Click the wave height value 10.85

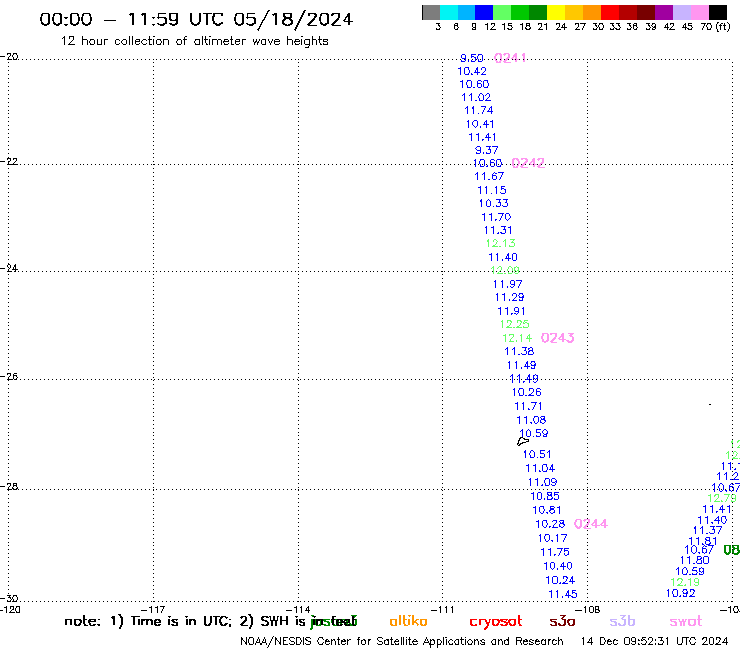(545, 496)
